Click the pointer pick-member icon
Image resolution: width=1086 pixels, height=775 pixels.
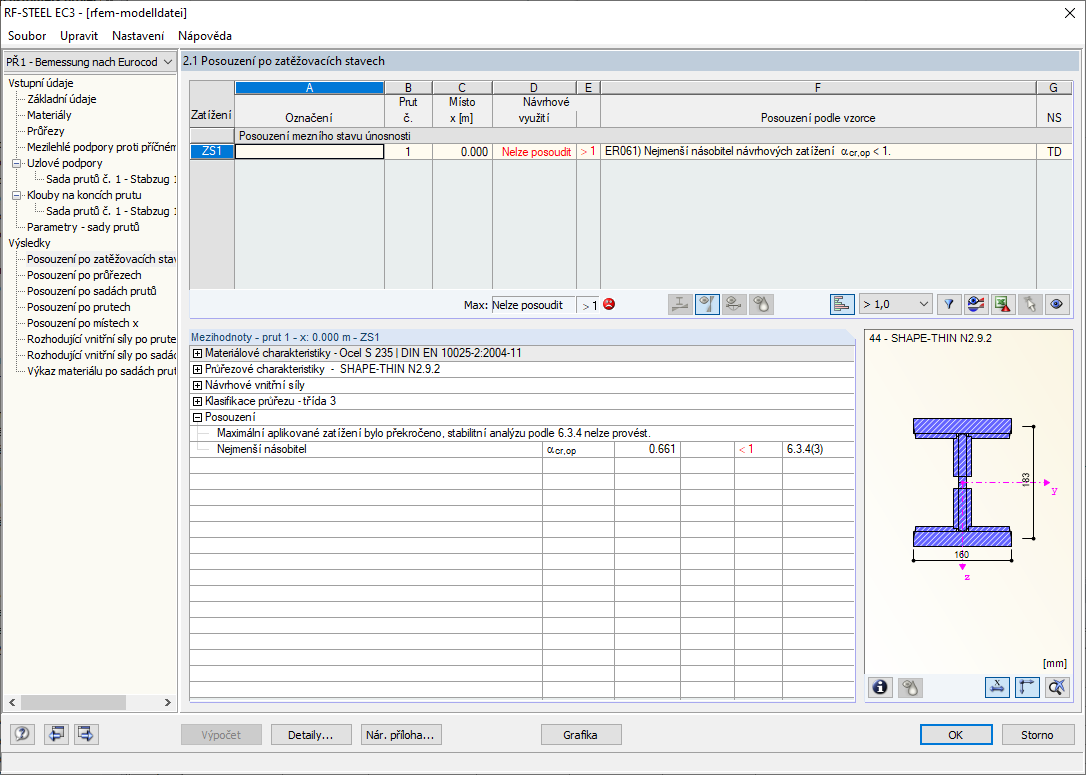[1030, 305]
